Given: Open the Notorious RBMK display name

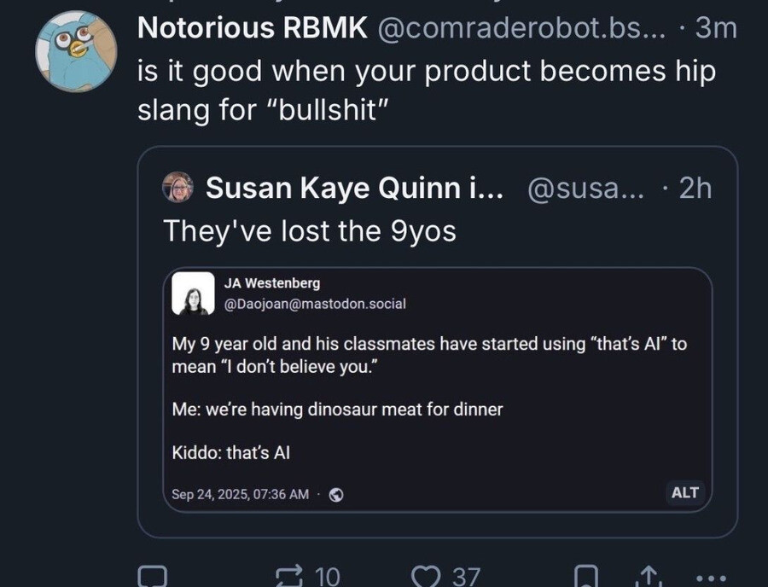Looking at the screenshot, I should (x=252, y=28).
